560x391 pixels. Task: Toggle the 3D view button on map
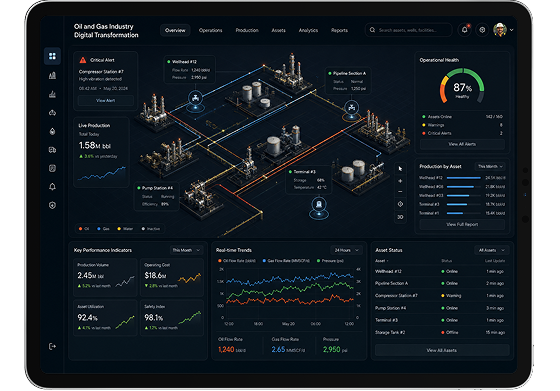point(400,217)
